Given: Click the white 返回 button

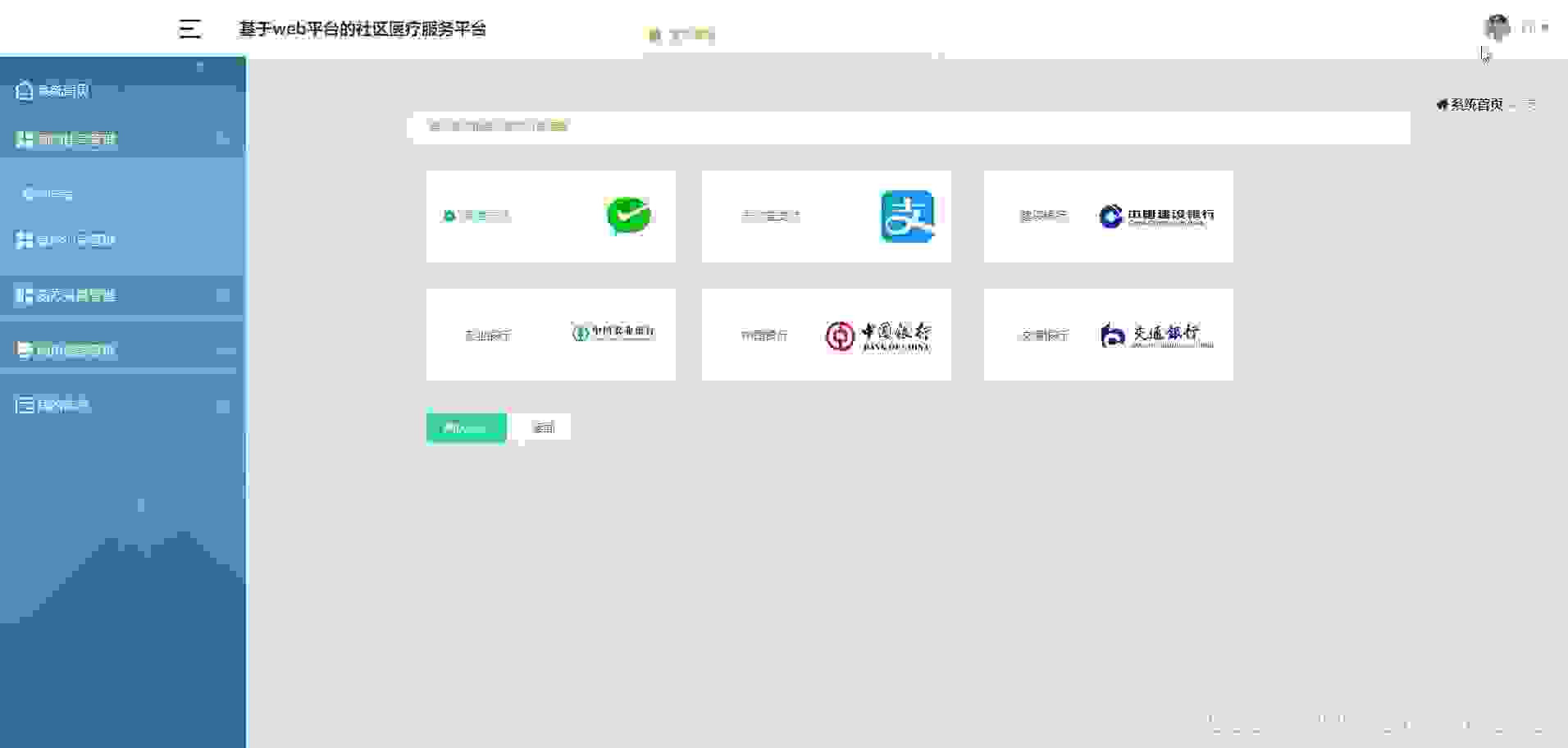Looking at the screenshot, I should click(543, 427).
